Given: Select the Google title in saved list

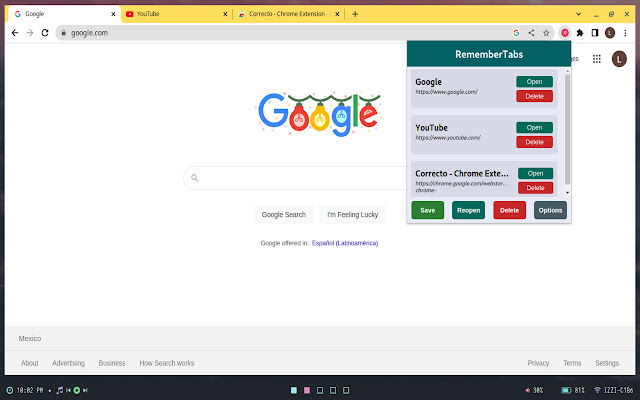Looking at the screenshot, I should click(428, 82).
